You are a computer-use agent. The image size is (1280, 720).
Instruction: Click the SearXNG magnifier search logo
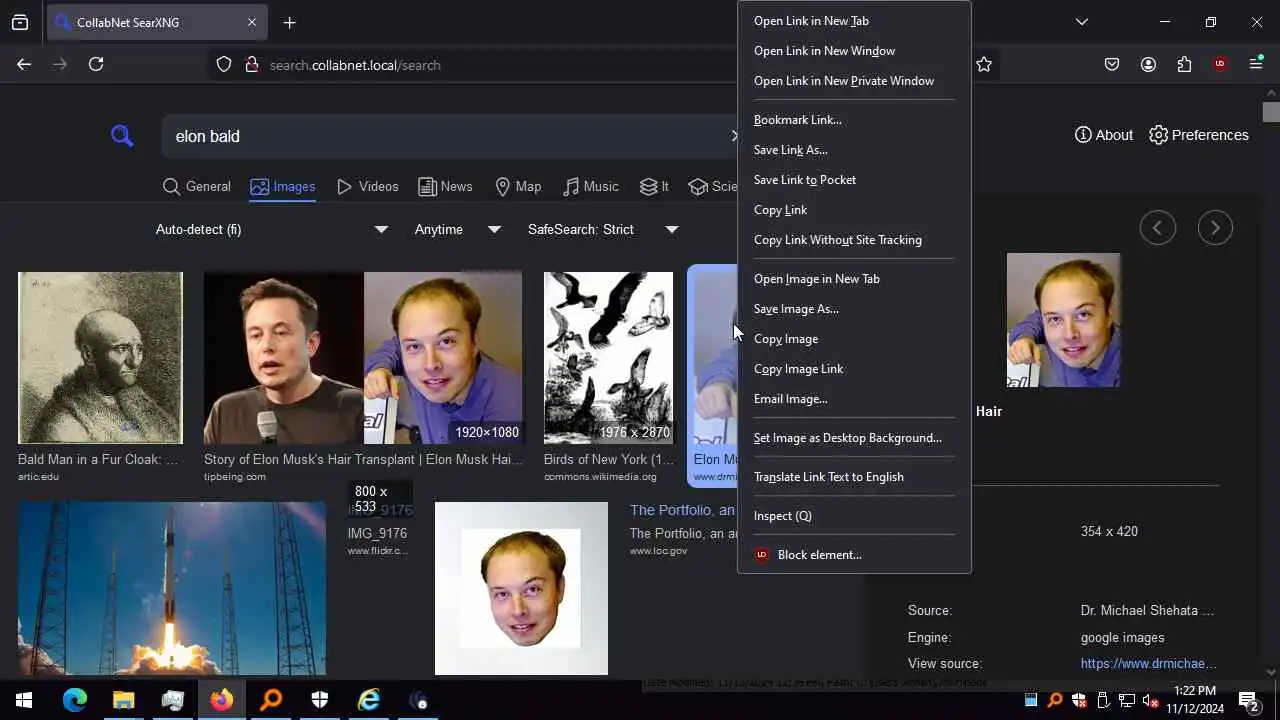[122, 136]
